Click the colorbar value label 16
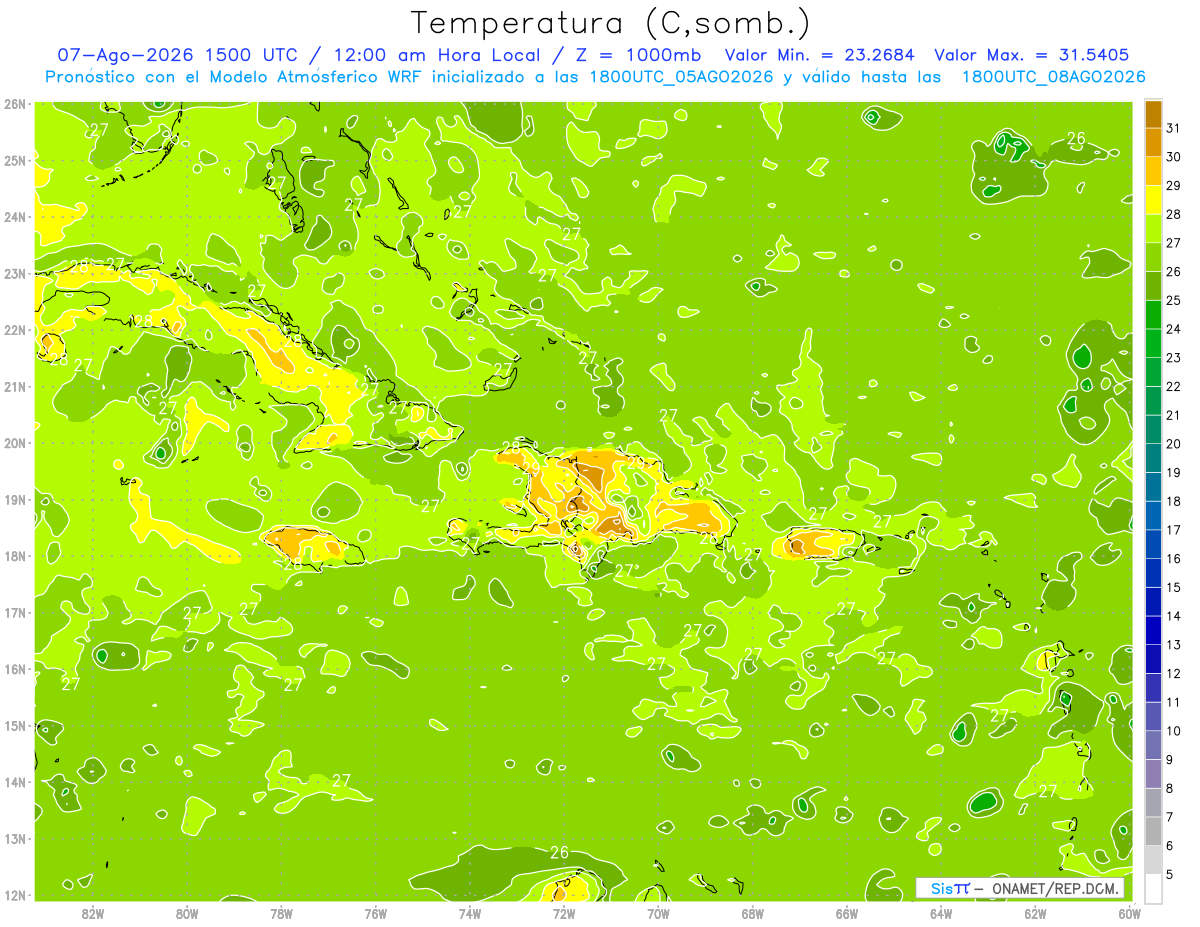This screenshot has height=927, width=1200. click(1174, 558)
